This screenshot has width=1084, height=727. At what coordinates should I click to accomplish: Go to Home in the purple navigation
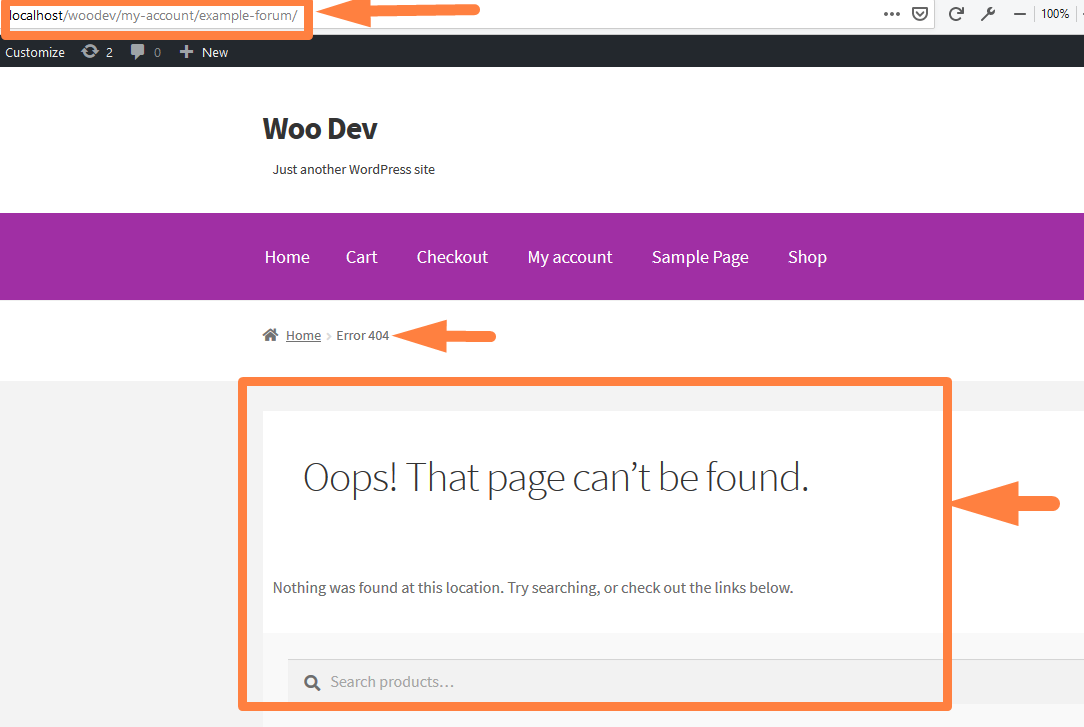click(287, 257)
